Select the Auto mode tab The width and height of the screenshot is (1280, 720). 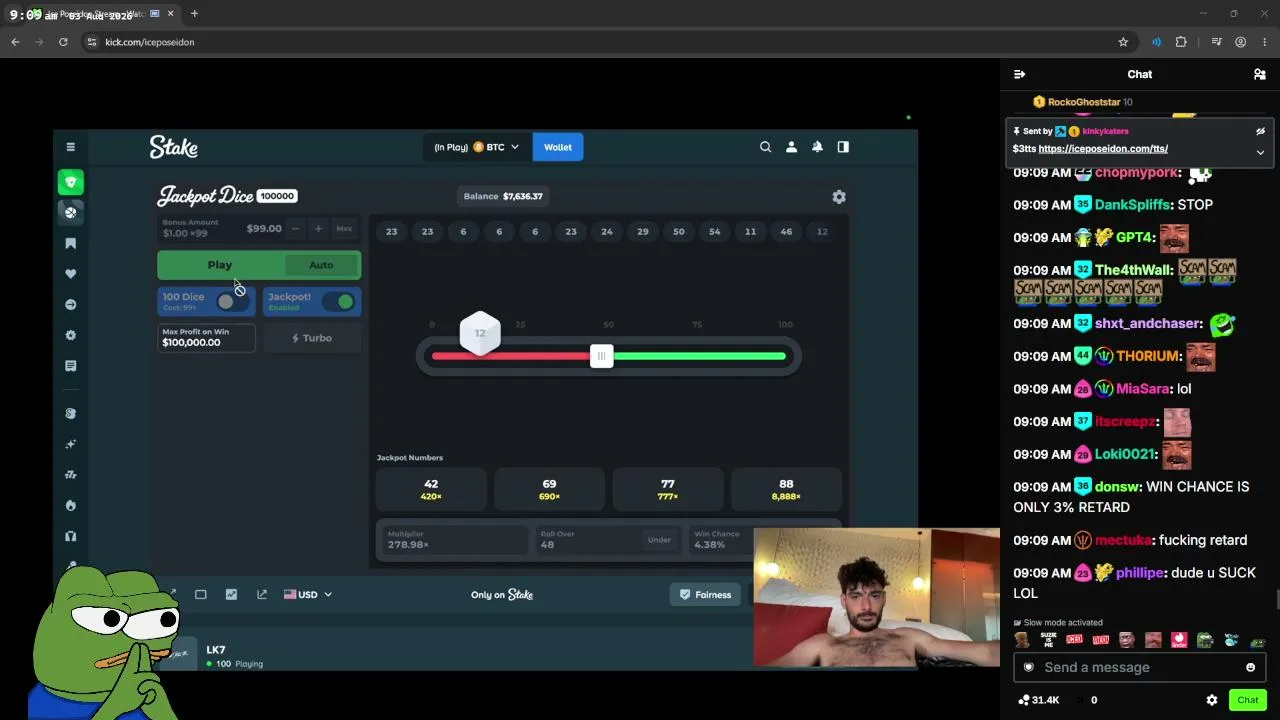[321, 265]
